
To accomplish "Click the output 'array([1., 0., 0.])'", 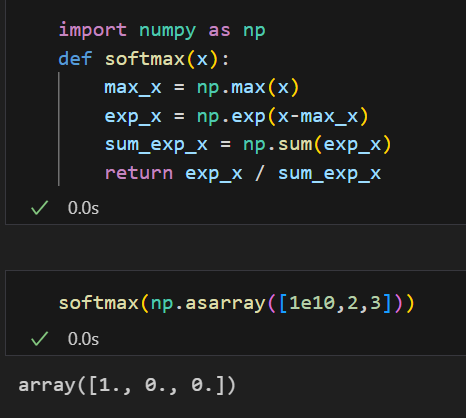I will coord(127,385).
